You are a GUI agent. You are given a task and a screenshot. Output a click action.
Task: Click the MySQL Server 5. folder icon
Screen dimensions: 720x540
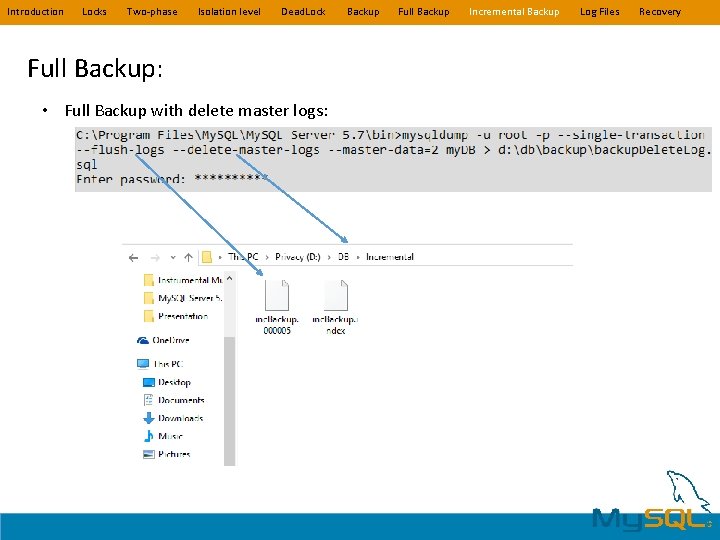[148, 298]
